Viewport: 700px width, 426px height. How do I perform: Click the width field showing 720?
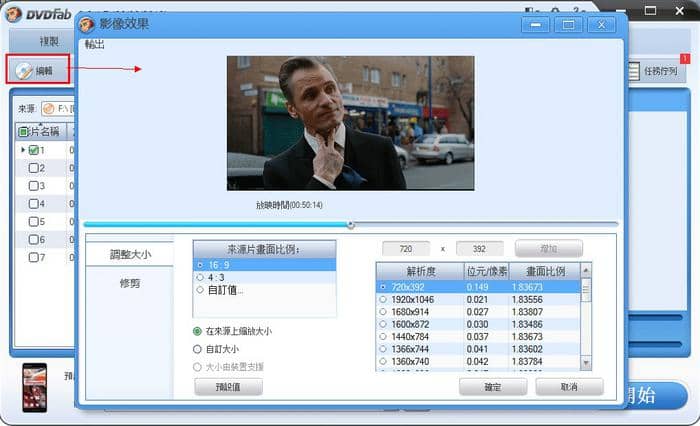pyautogui.click(x=406, y=249)
